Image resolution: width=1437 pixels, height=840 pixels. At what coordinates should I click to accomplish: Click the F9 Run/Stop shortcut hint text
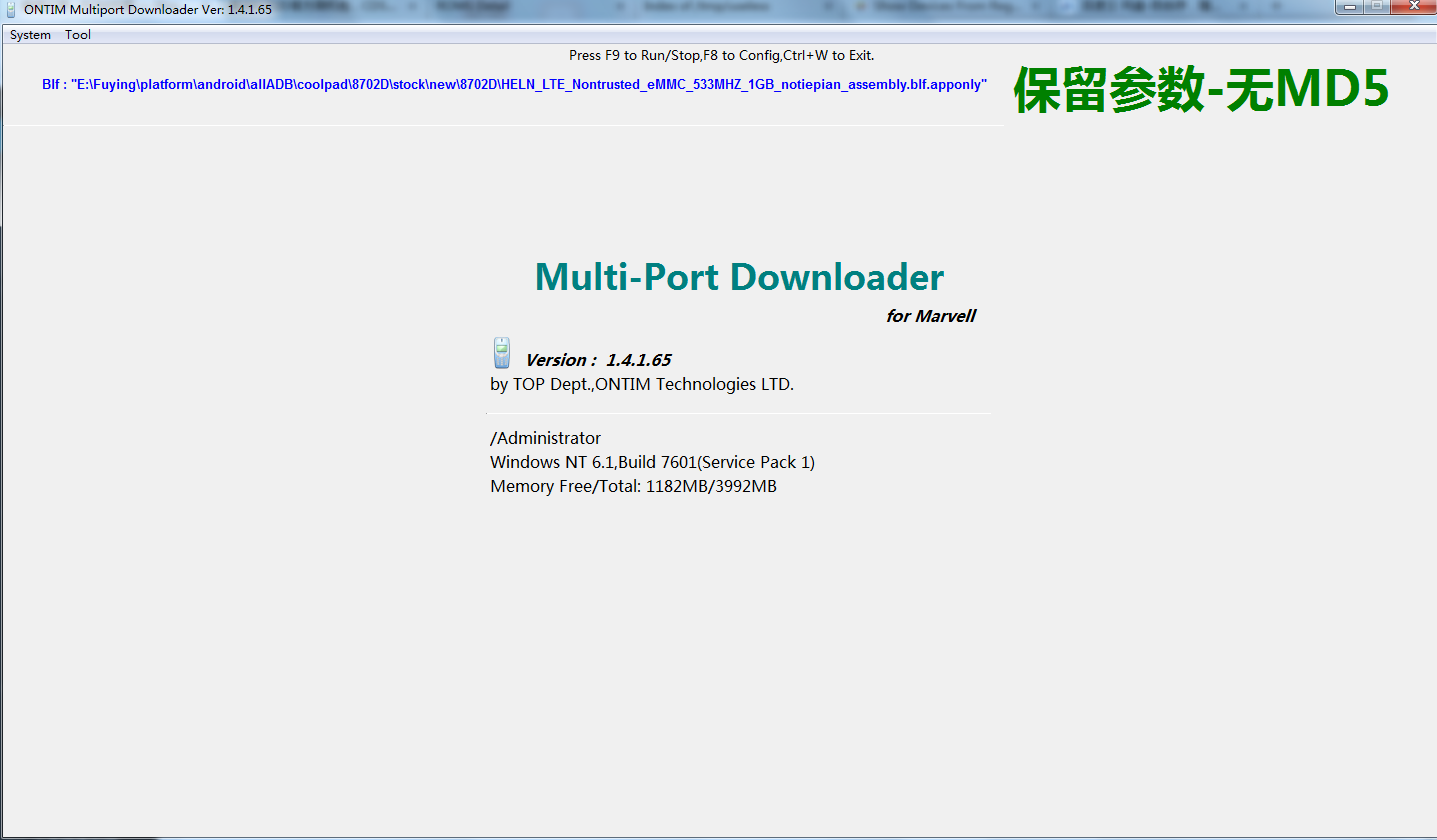tap(721, 55)
